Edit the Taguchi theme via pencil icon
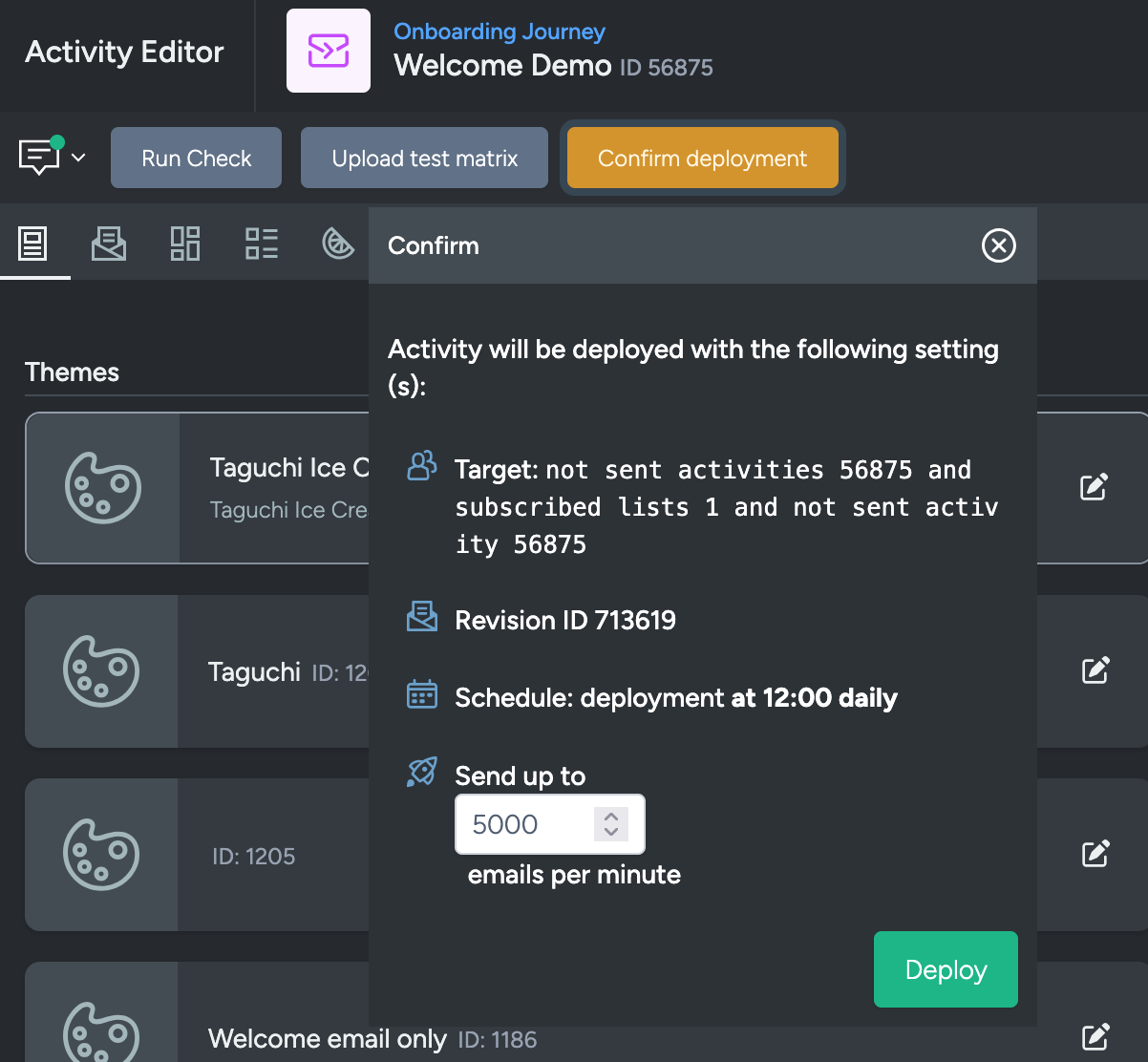1148x1062 pixels. [x=1095, y=670]
